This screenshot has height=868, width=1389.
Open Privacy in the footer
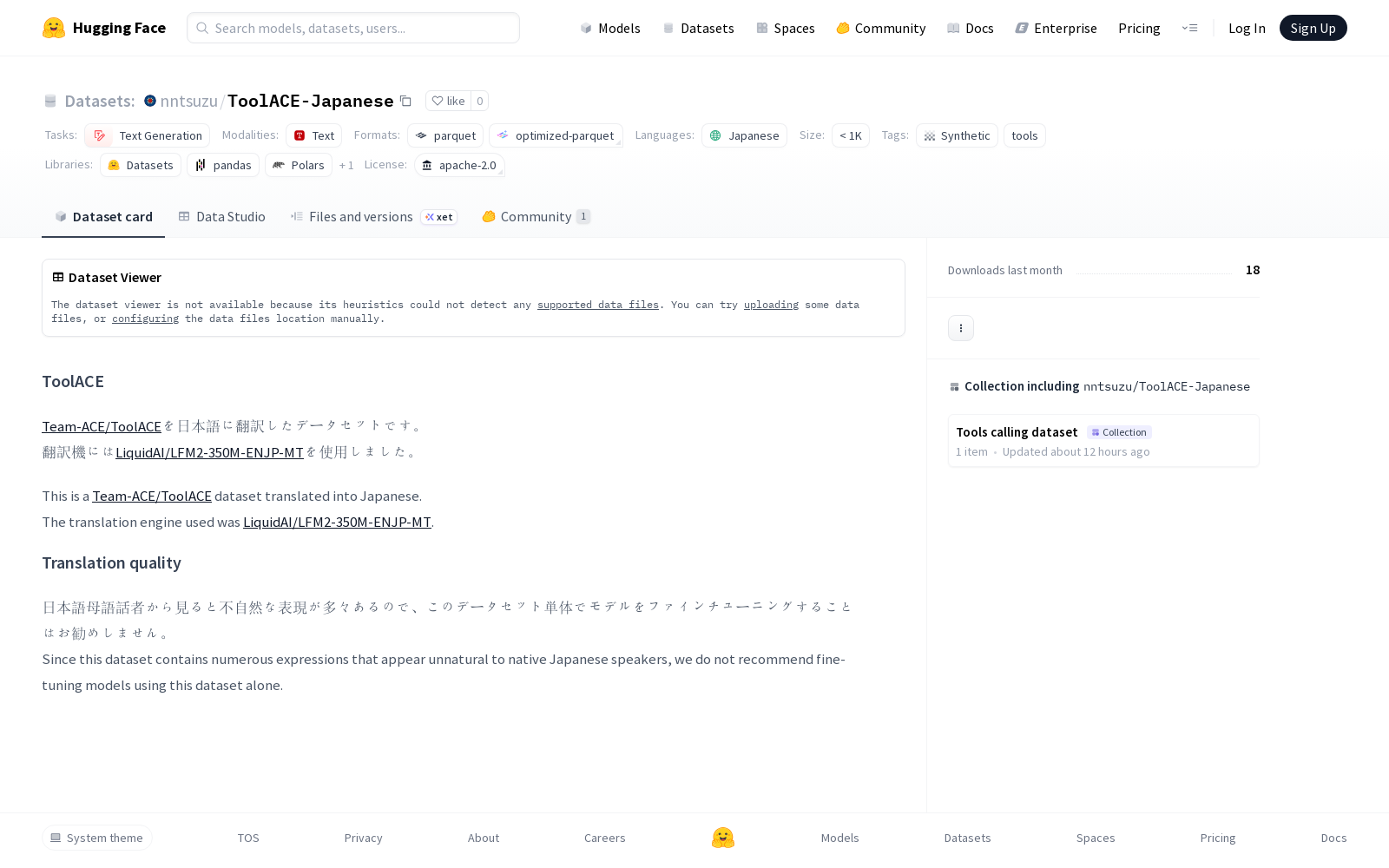(363, 838)
